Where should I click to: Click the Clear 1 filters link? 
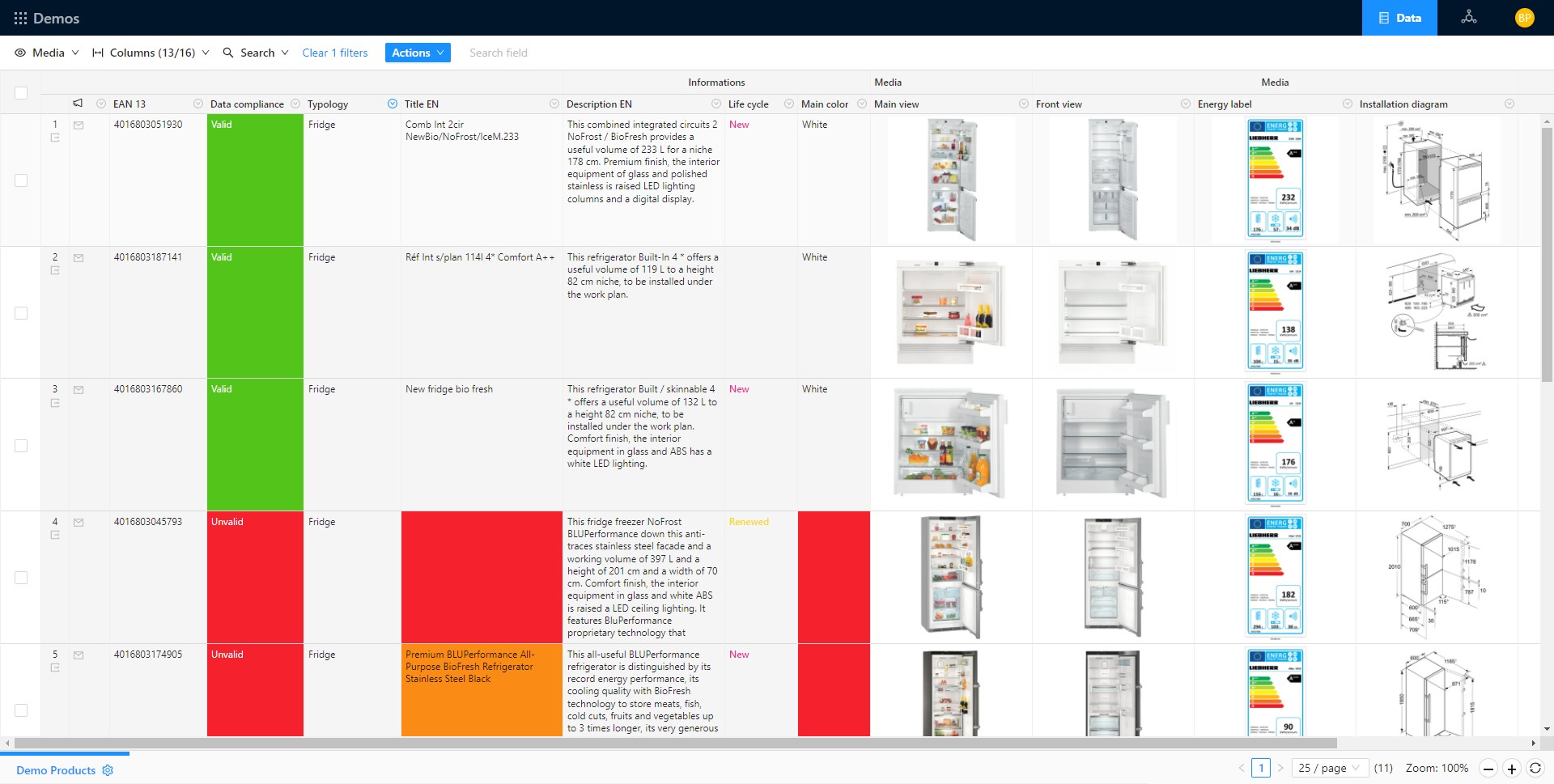pos(334,53)
